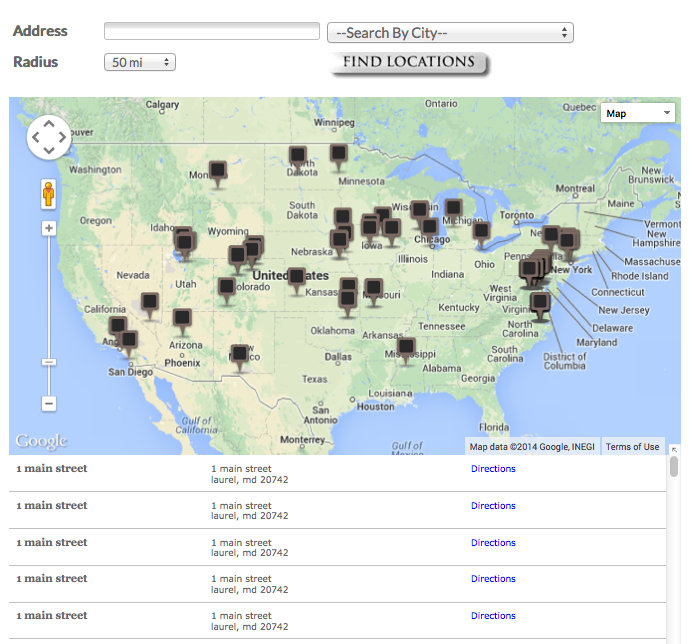Select the marker near Chicago
692x644 pixels.
tap(429, 227)
